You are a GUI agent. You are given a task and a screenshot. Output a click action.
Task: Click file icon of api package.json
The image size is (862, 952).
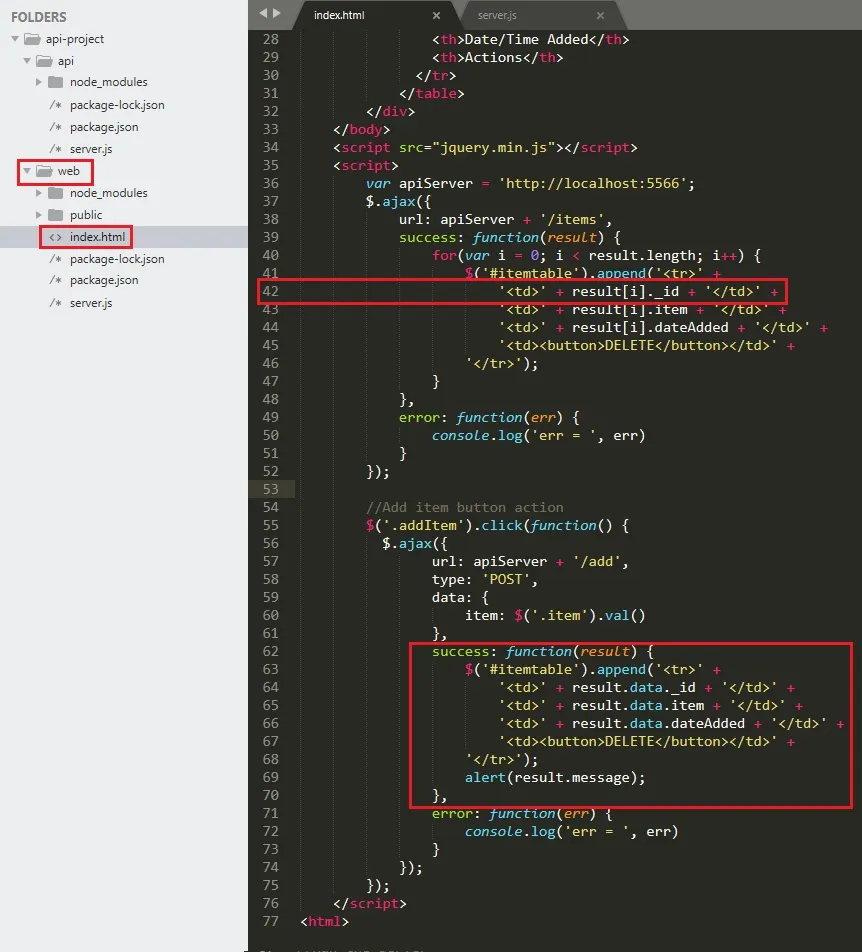[56, 127]
